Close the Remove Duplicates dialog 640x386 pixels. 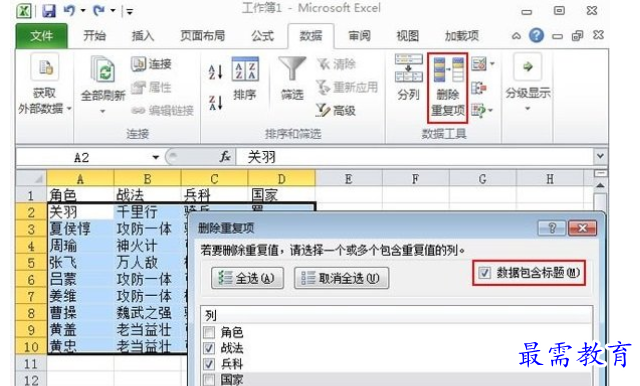(x=582, y=228)
